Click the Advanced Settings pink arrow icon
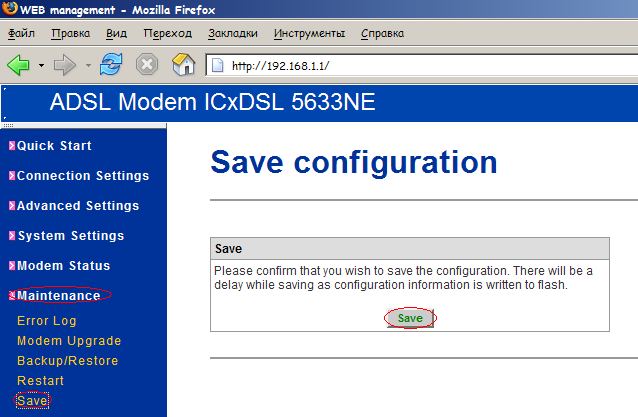 point(12,206)
